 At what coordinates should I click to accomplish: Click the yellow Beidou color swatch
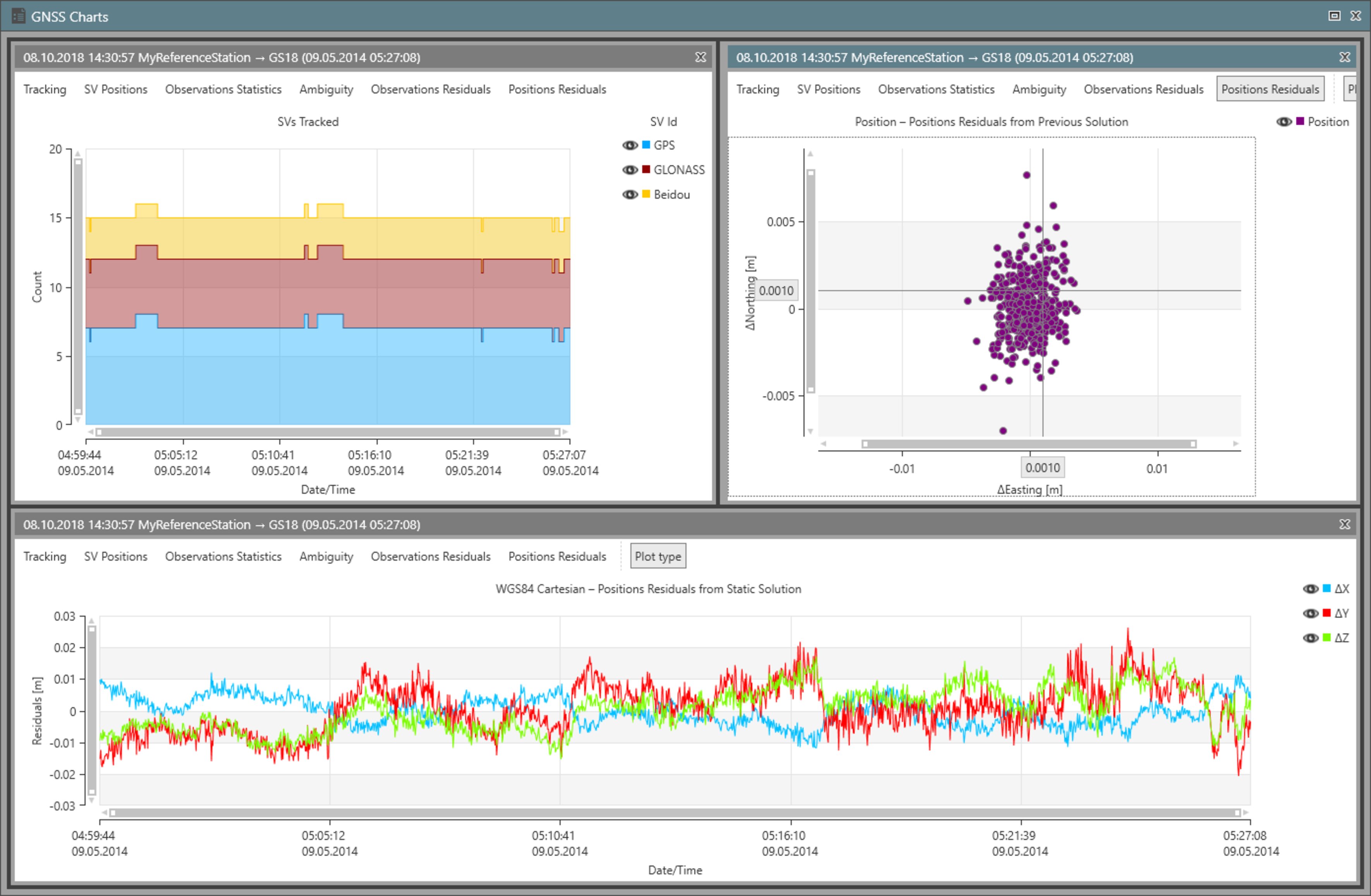click(x=646, y=194)
